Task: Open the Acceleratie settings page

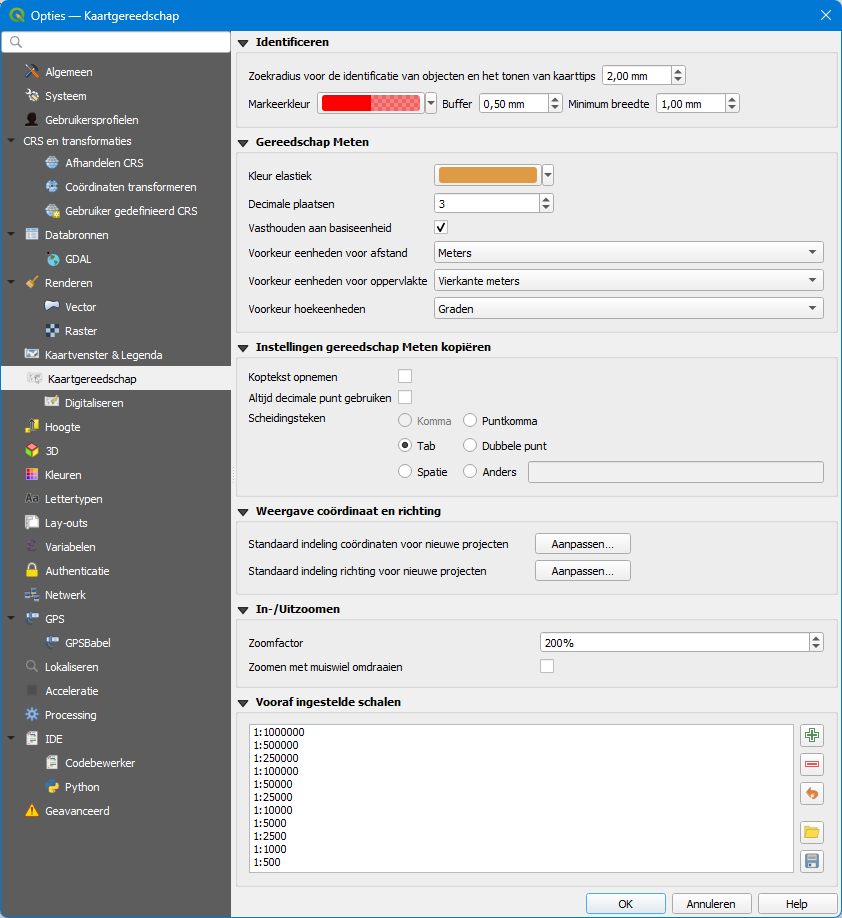Action: (71, 691)
